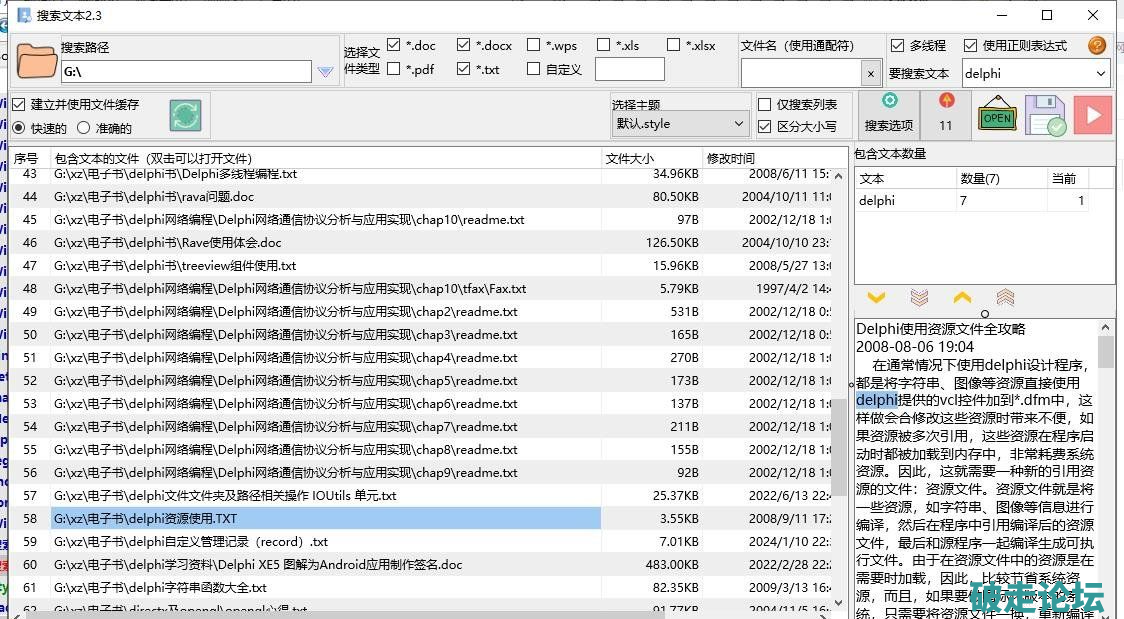The height and width of the screenshot is (619, 1124).
Task: Click the 搜索选项 button
Action: click(x=888, y=115)
